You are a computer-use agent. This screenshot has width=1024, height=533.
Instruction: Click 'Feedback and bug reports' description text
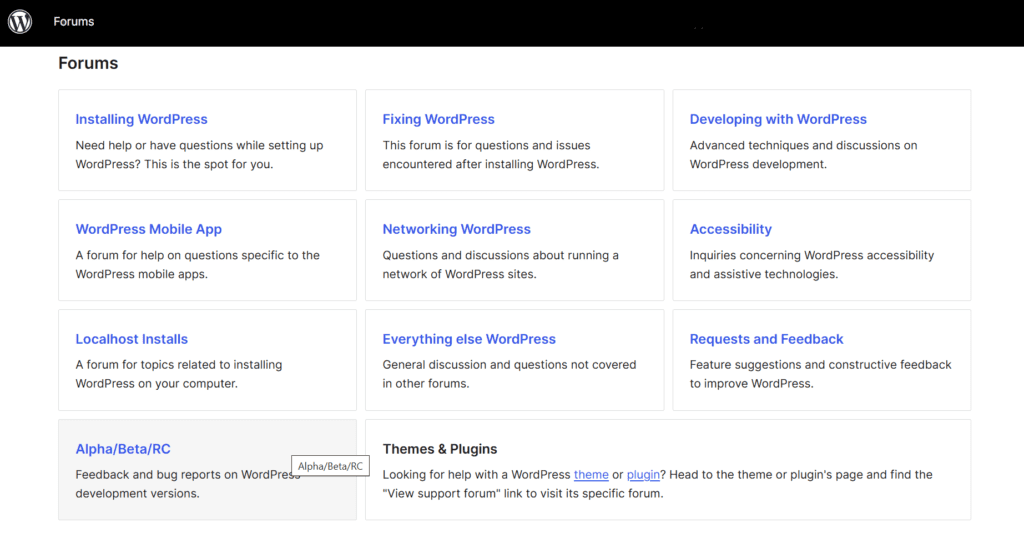click(x=188, y=484)
